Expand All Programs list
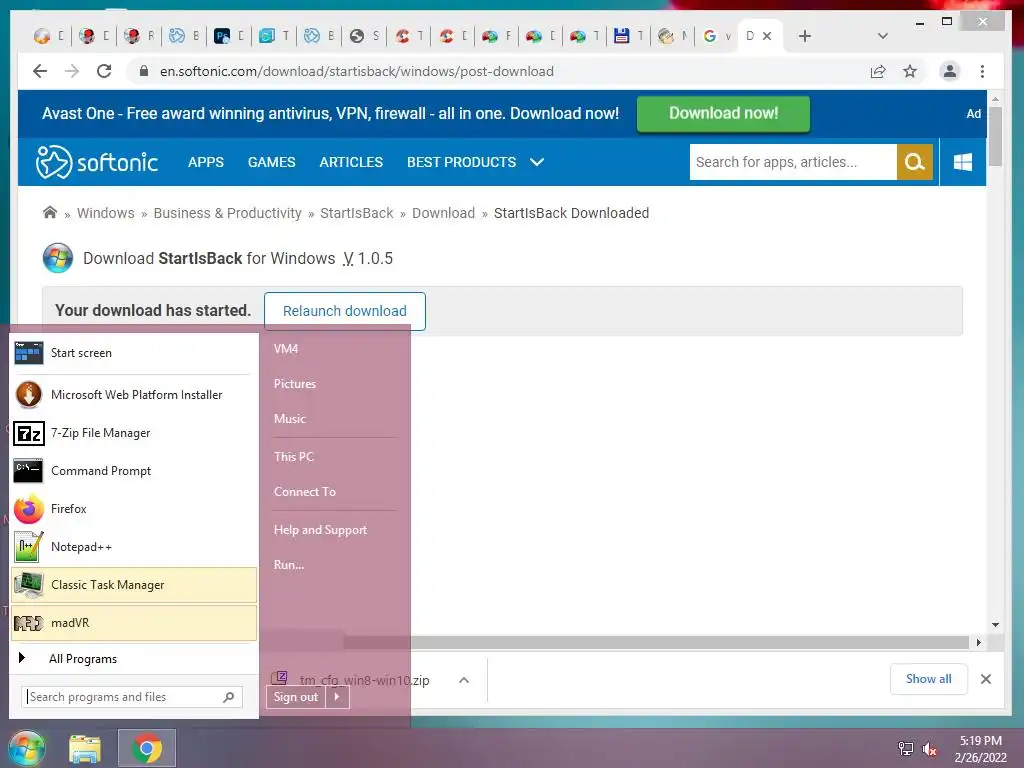This screenshot has width=1024, height=768. (134, 658)
